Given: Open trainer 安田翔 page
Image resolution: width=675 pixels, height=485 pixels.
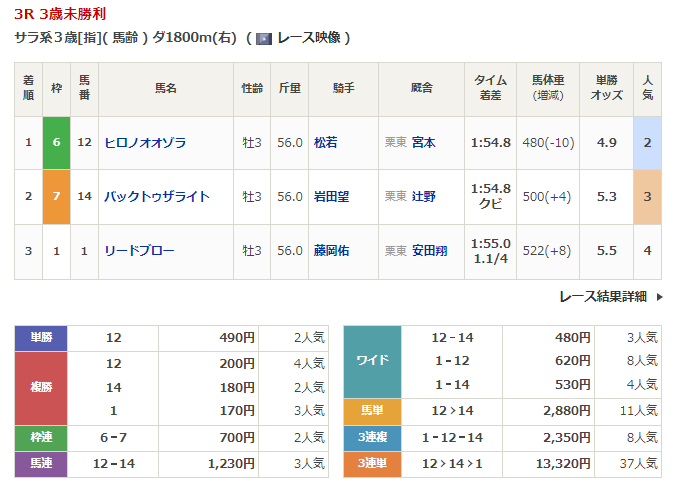Looking at the screenshot, I should (430, 251).
